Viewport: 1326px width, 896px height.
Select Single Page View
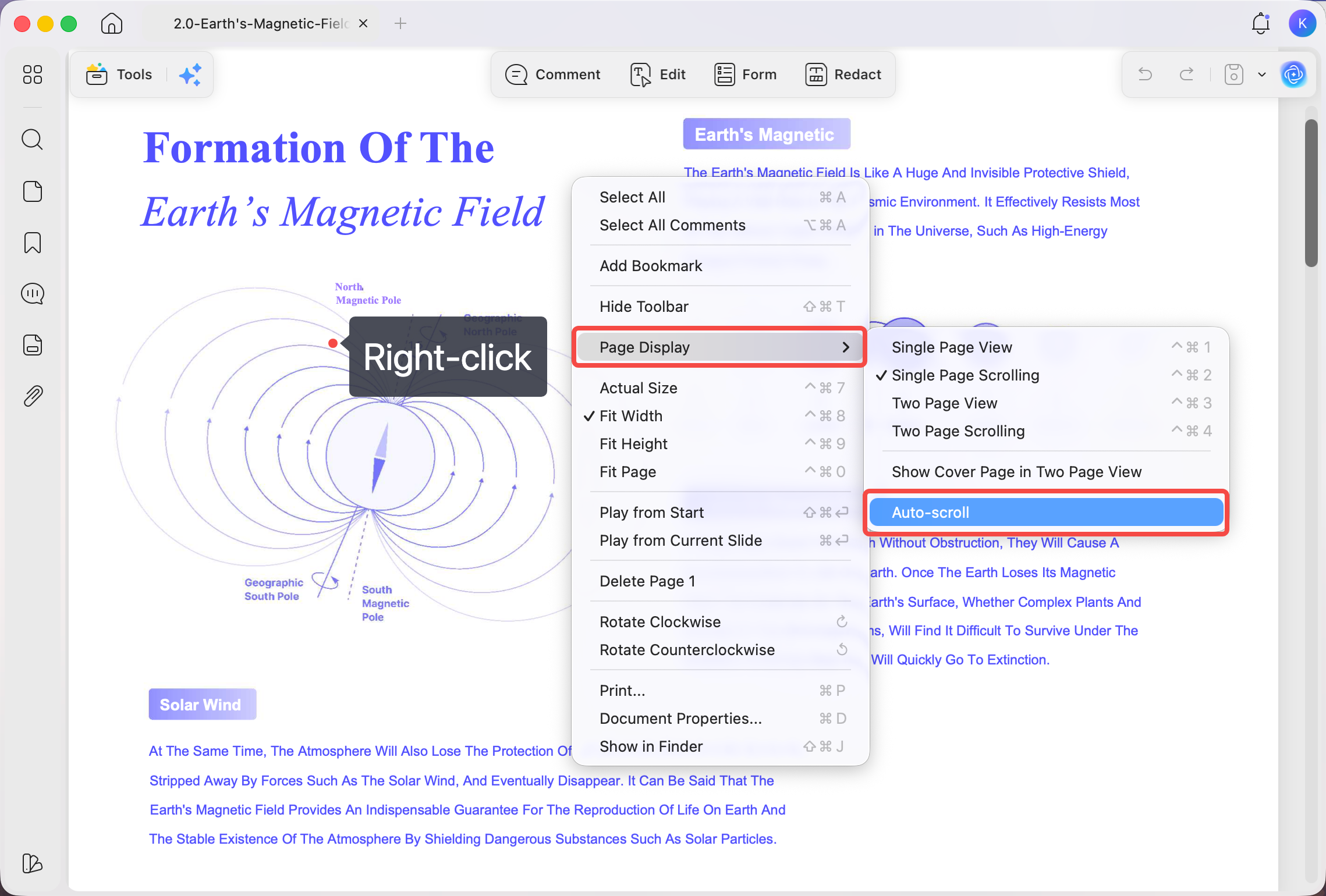click(1047, 347)
